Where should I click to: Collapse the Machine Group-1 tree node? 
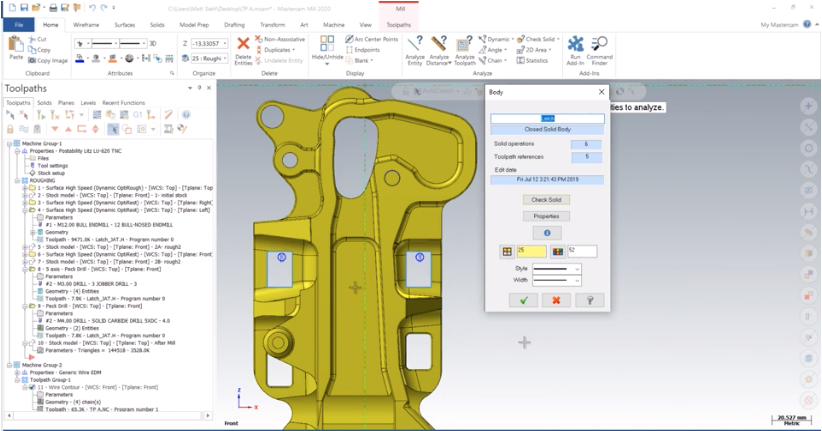[x=9, y=144]
